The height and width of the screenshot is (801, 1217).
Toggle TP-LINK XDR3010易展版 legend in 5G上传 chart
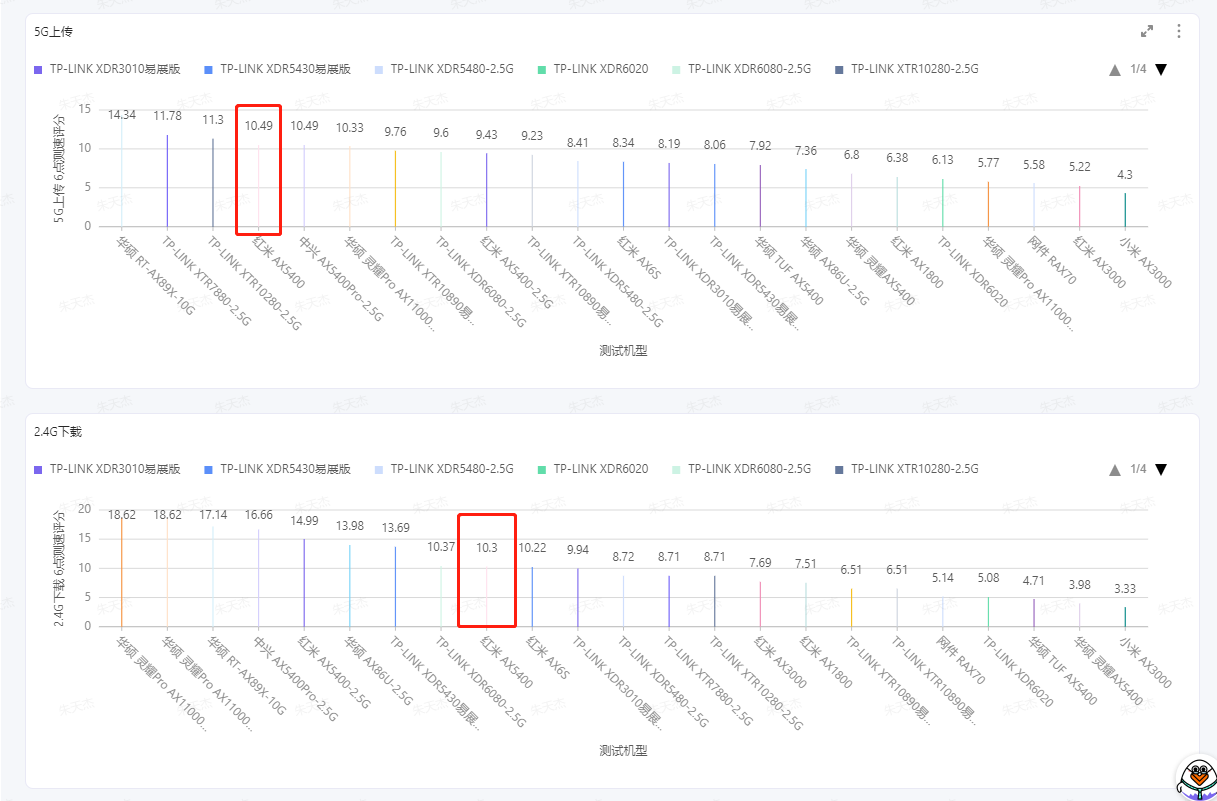click(107, 69)
